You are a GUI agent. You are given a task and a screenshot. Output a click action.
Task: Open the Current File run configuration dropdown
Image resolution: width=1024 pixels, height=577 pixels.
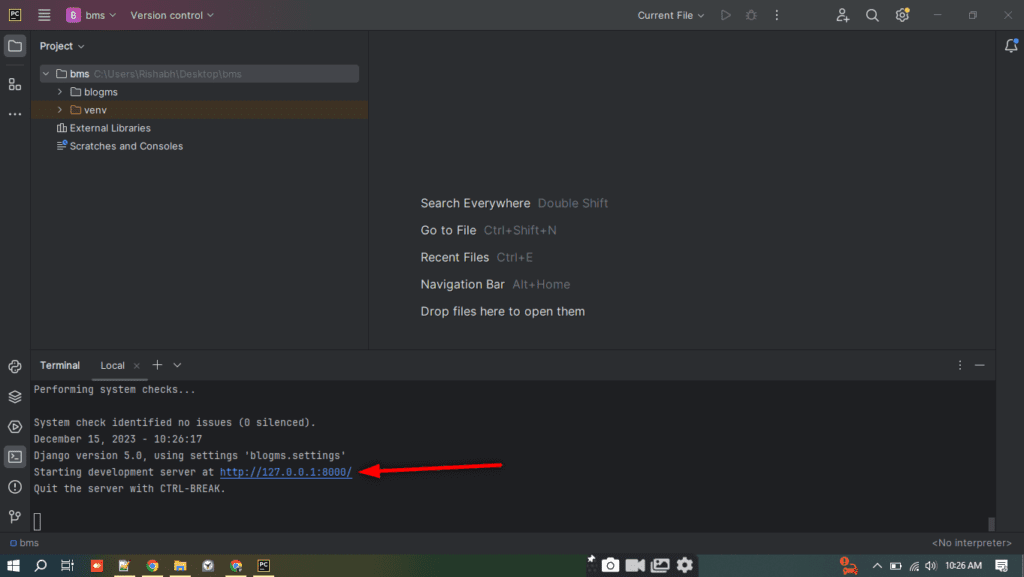coord(671,15)
